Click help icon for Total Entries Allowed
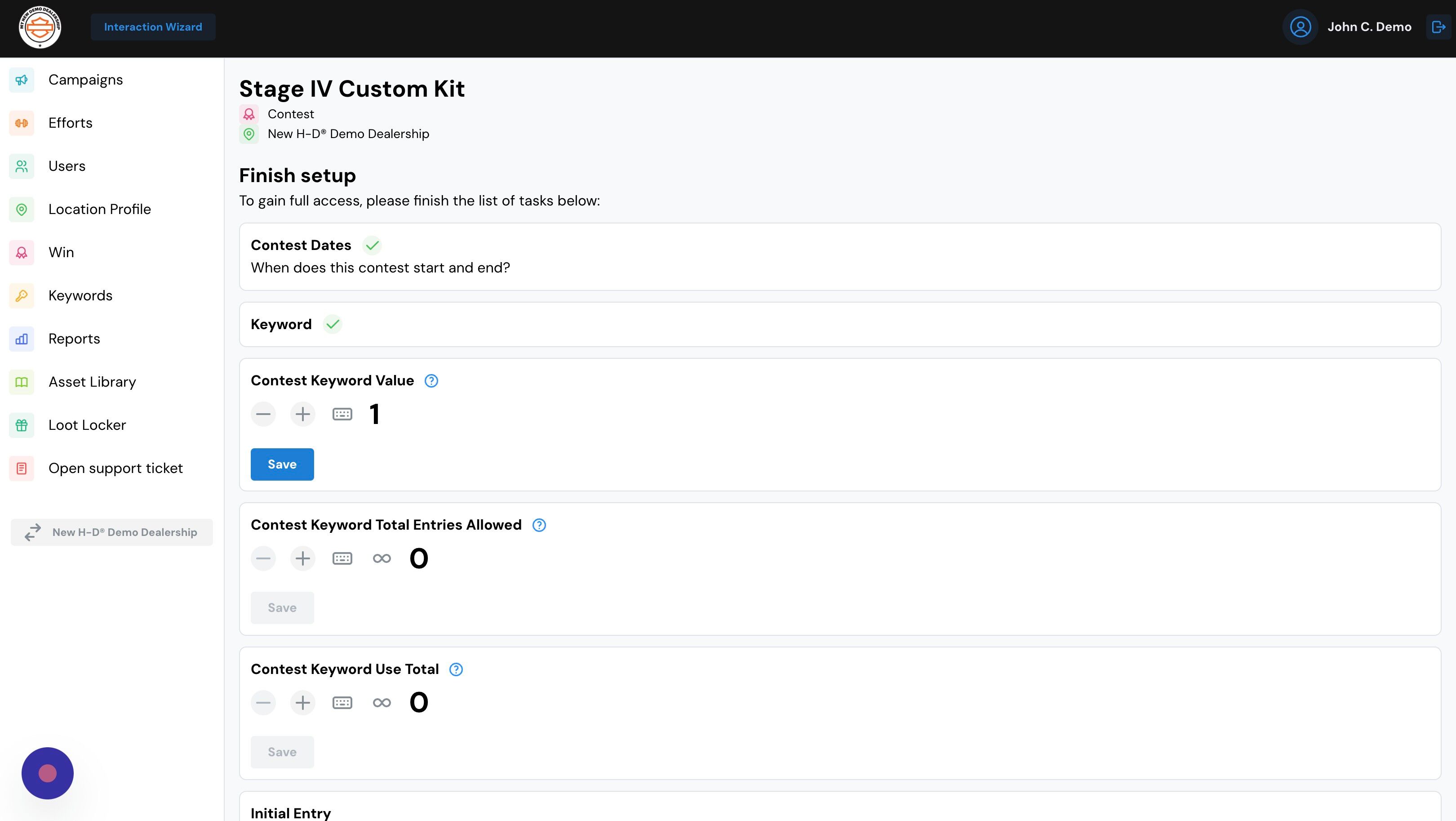Image resolution: width=1456 pixels, height=821 pixels. pyautogui.click(x=539, y=525)
